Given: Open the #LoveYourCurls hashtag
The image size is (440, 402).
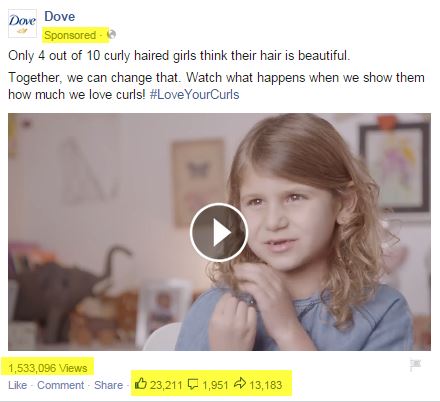Looking at the screenshot, I should (194, 95).
